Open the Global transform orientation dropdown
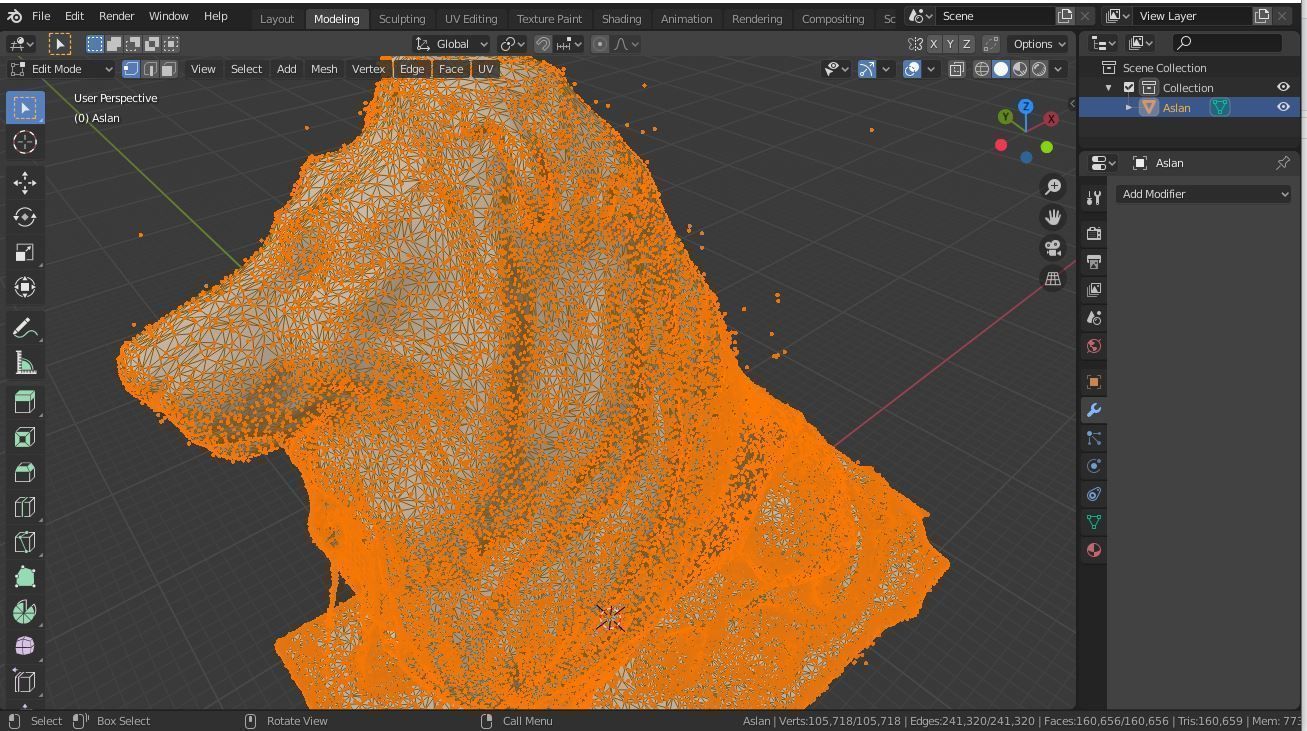This screenshot has height=731, width=1307. [x=452, y=44]
